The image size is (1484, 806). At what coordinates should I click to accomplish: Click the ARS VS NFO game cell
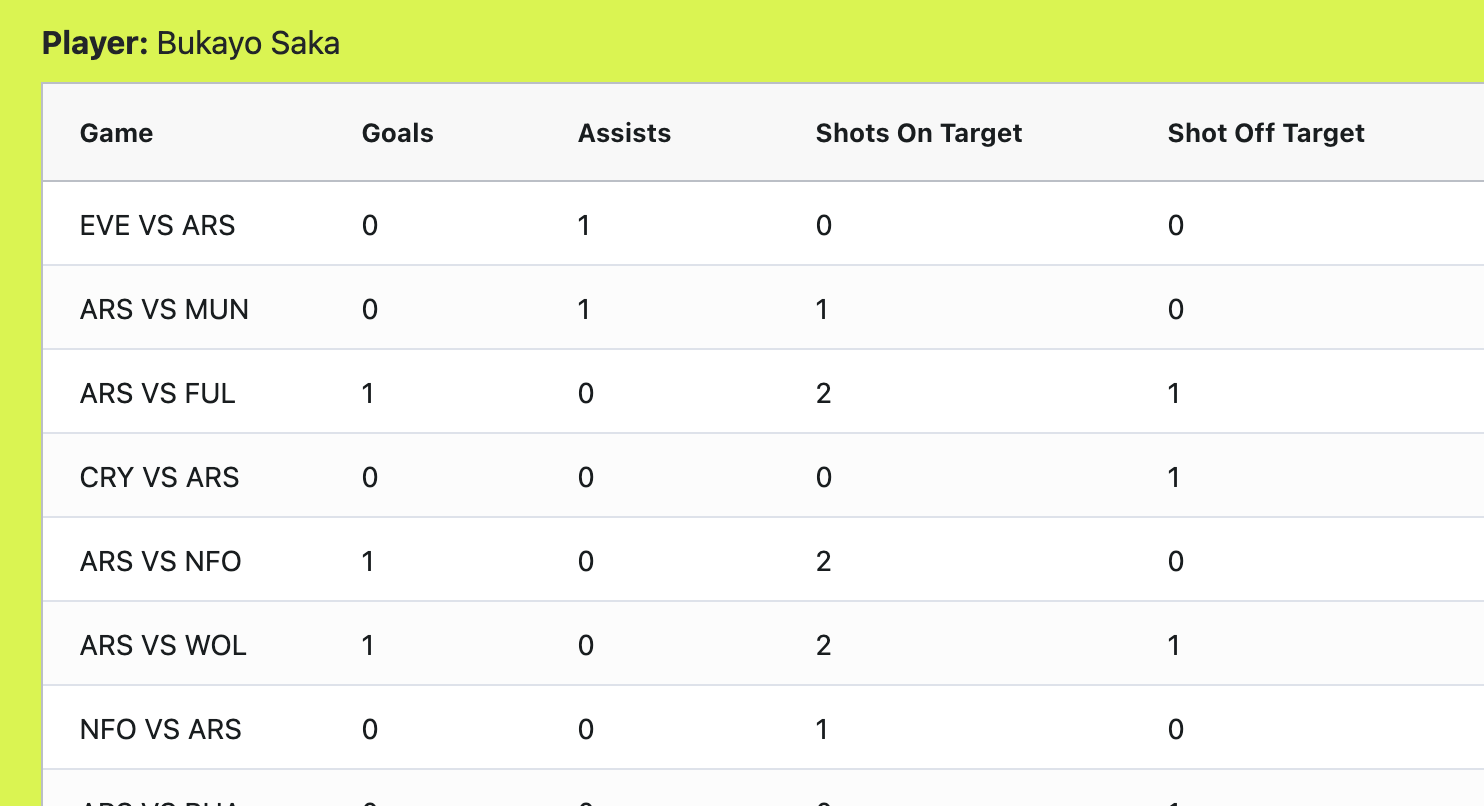[x=160, y=561]
